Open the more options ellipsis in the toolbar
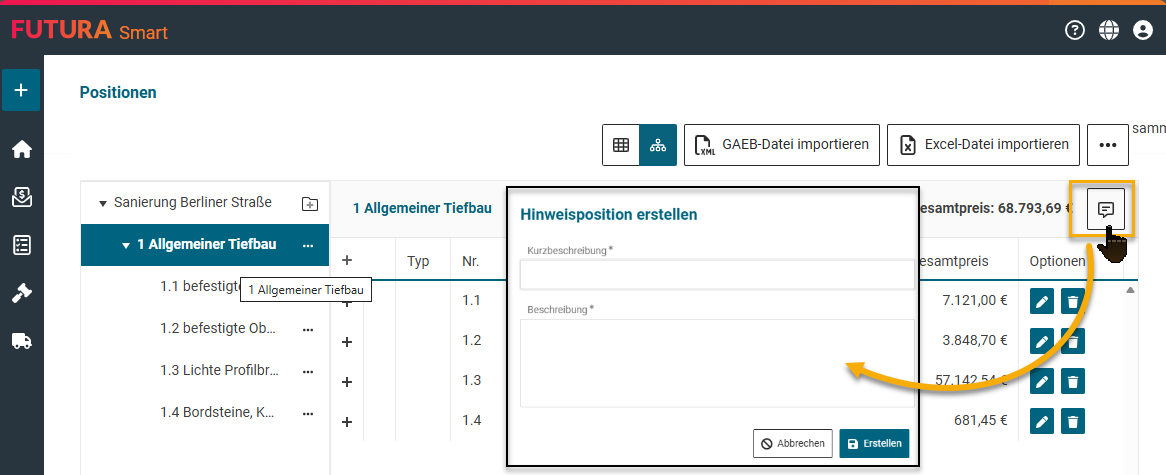 1107,145
